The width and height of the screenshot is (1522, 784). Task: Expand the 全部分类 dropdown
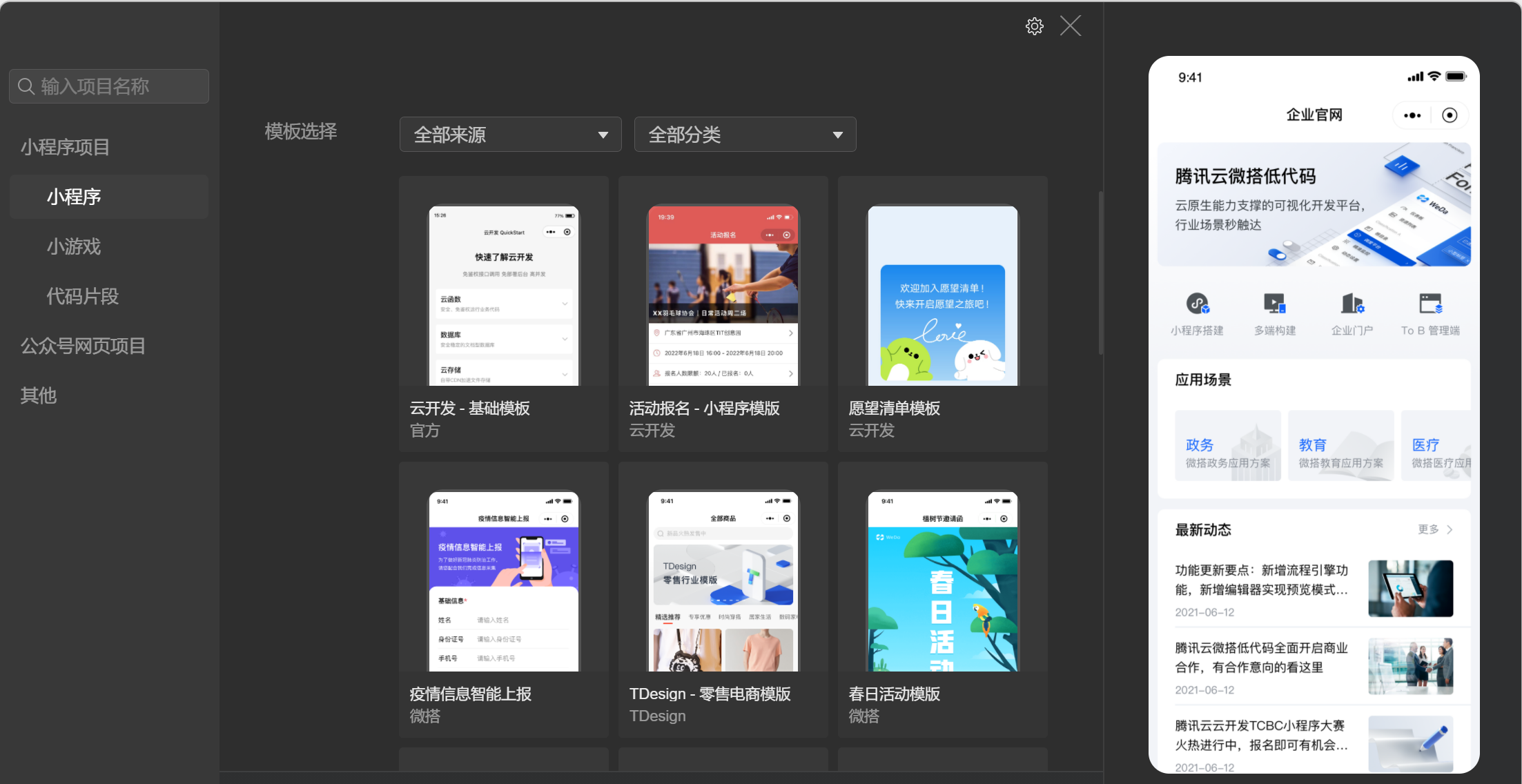click(745, 135)
